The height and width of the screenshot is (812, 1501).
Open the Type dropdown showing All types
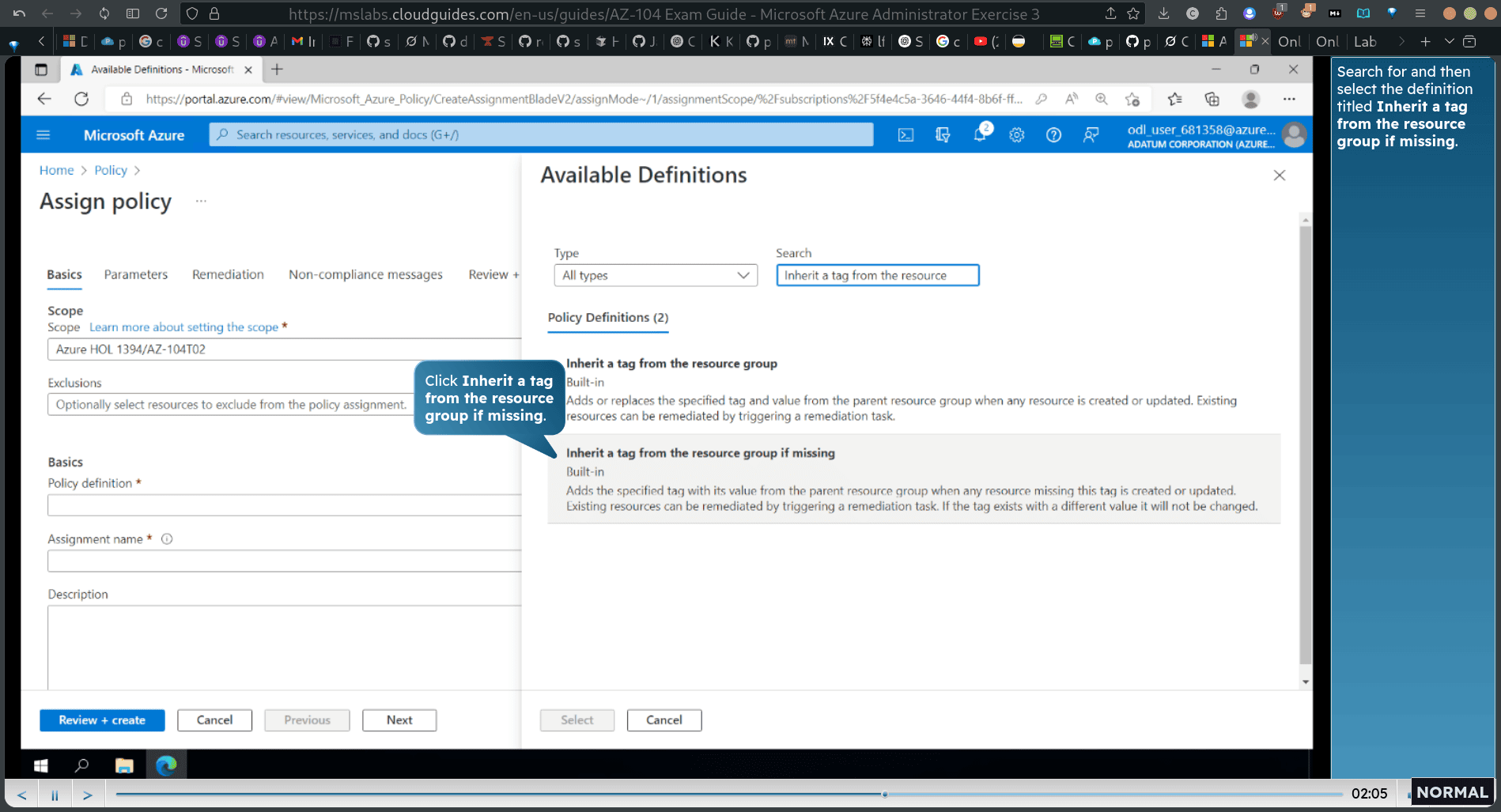[x=656, y=275]
